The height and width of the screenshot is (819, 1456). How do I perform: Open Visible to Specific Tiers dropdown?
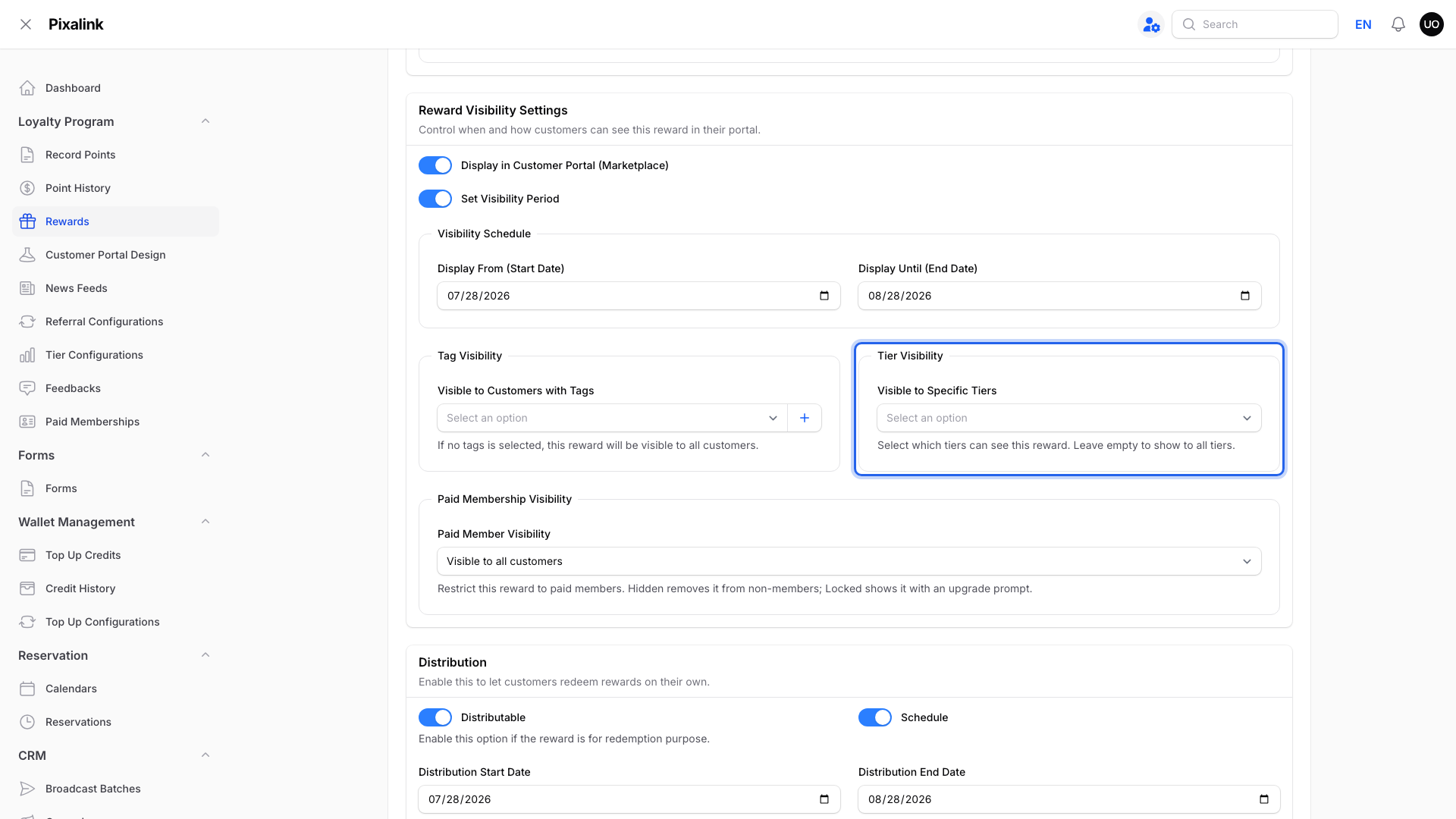click(1069, 418)
